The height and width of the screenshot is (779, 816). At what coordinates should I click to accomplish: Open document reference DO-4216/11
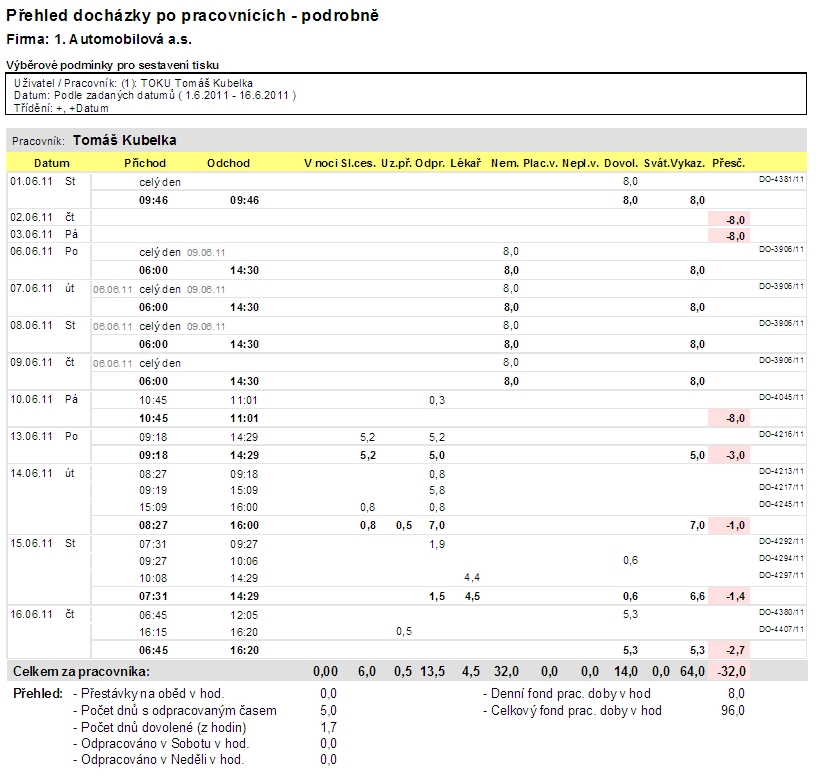[782, 434]
